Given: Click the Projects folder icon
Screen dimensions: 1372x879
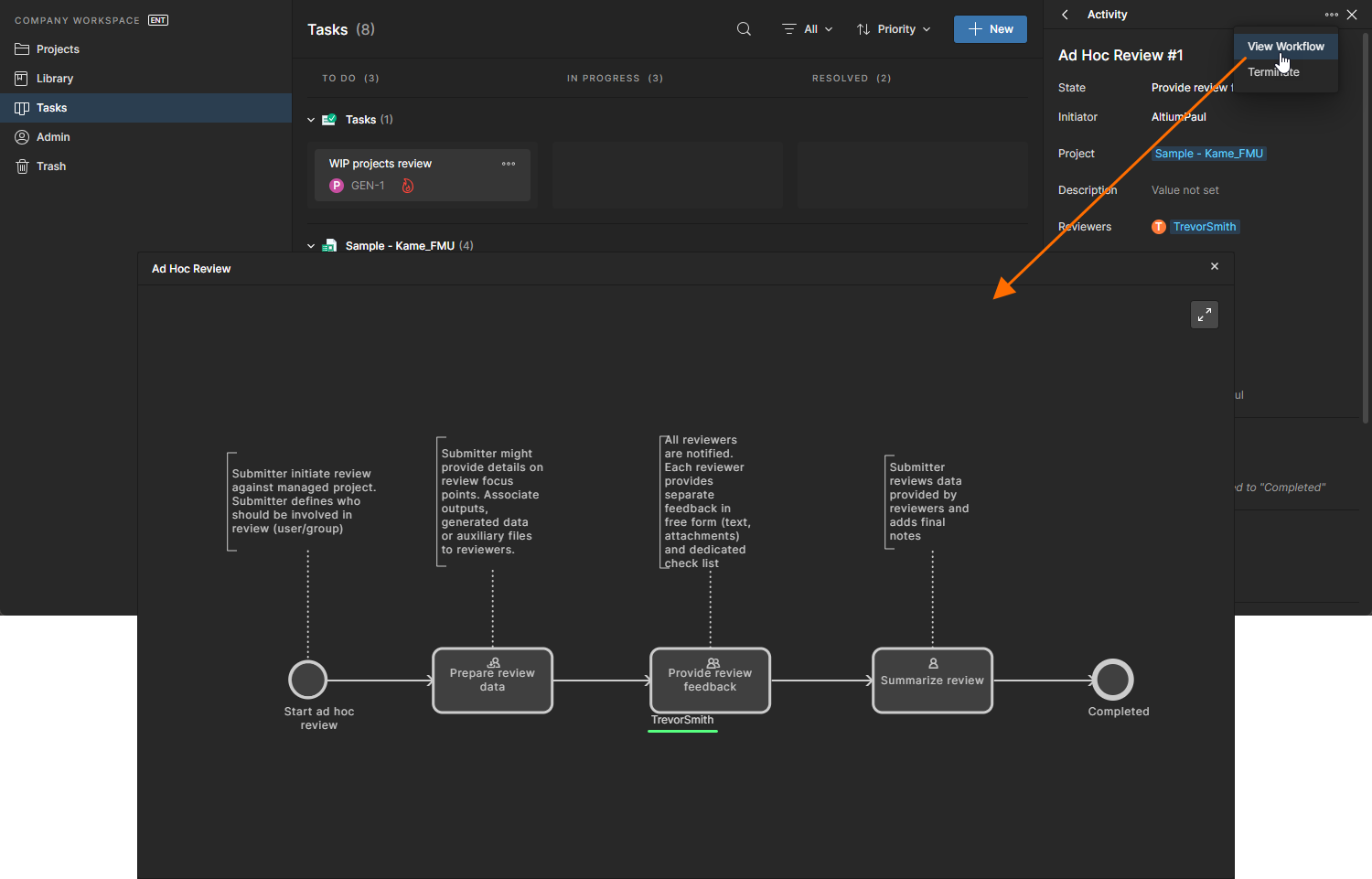Looking at the screenshot, I should pos(22,49).
